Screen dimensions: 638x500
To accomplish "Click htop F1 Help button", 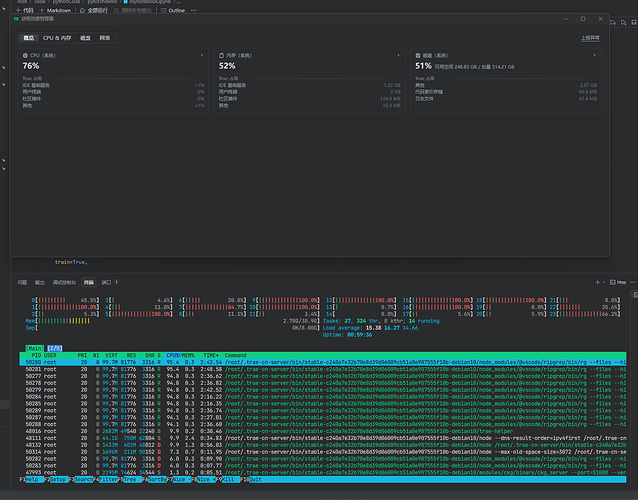I will click(32, 480).
